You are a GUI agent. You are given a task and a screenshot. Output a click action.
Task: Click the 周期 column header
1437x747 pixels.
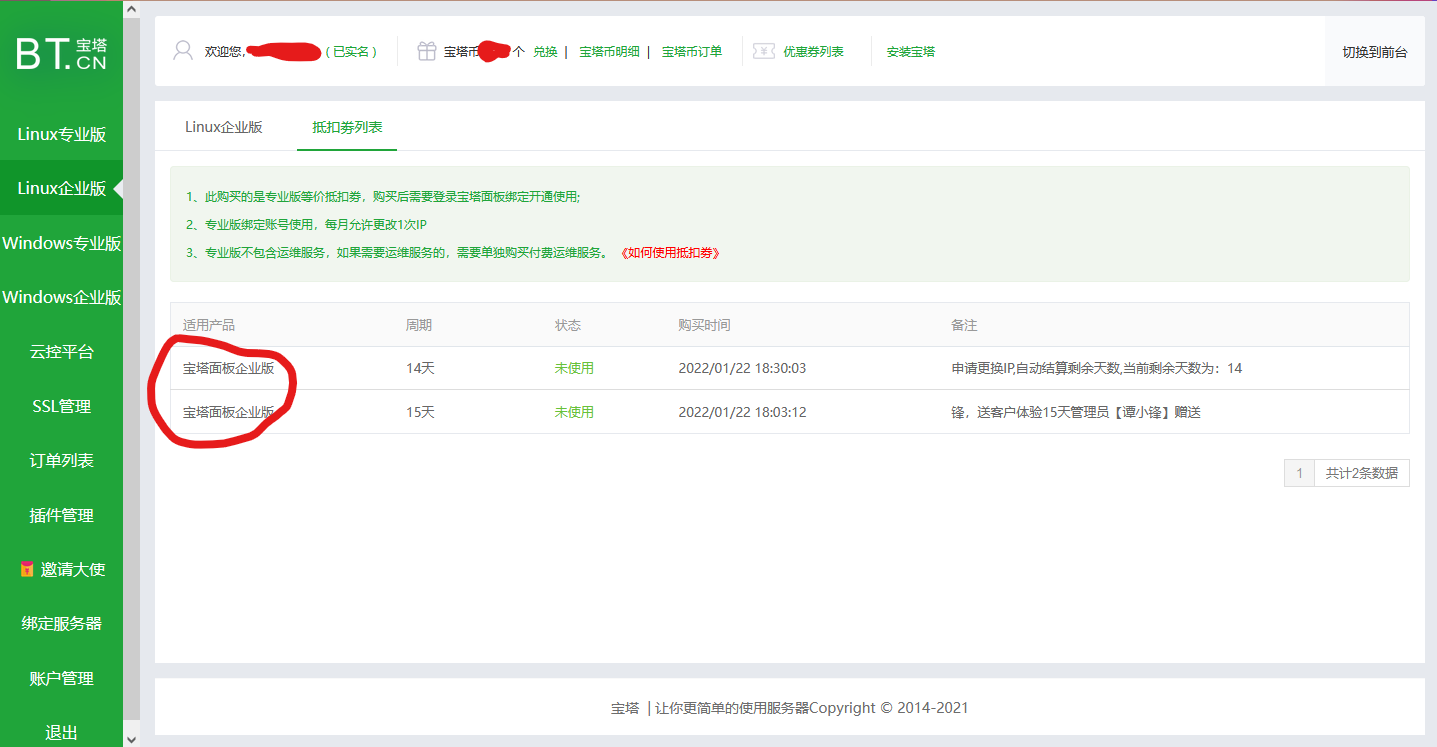coord(419,325)
